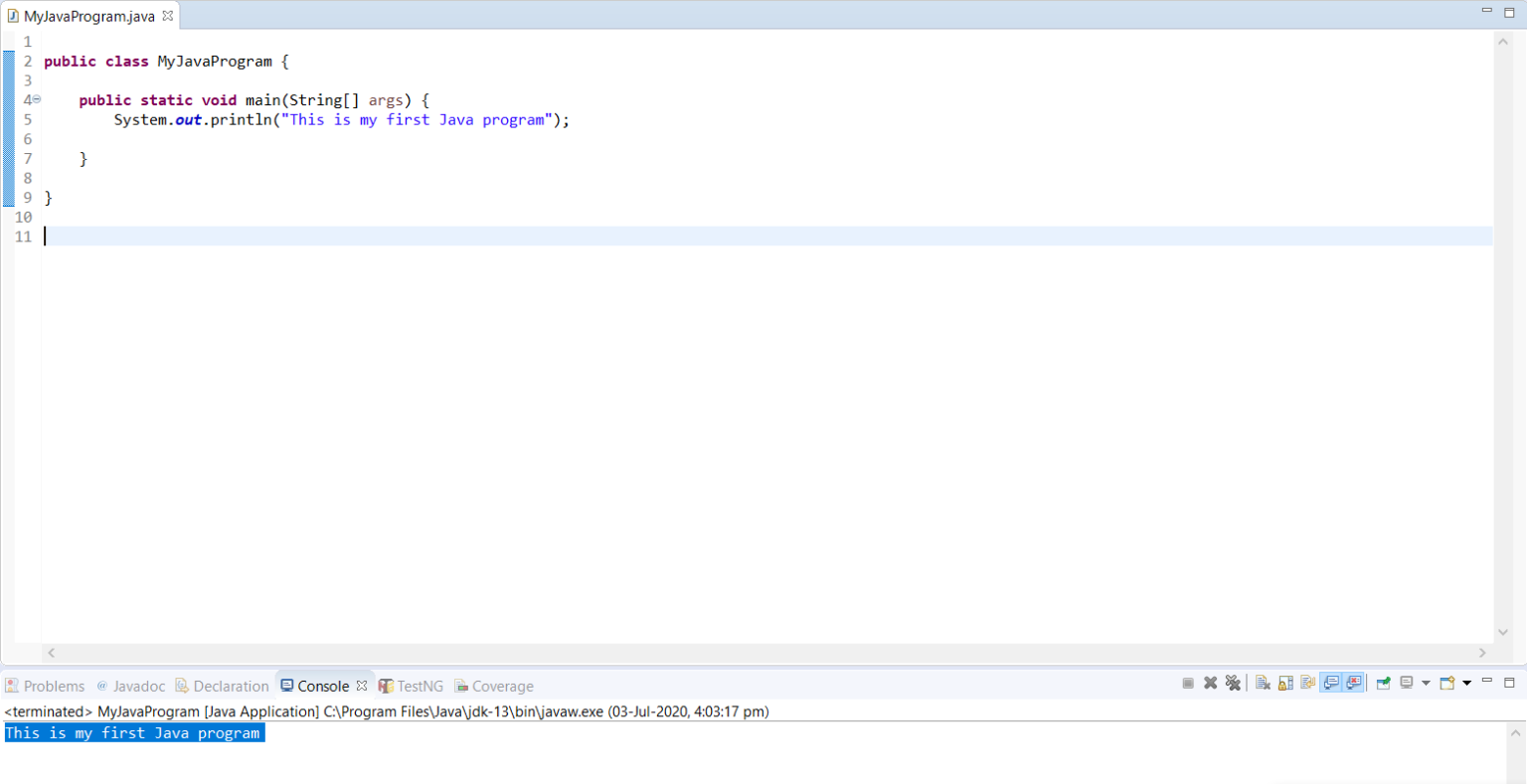This screenshot has width=1527, height=784.
Task: Toggle Show Console When Standard Out Changes
Action: coord(1332,683)
